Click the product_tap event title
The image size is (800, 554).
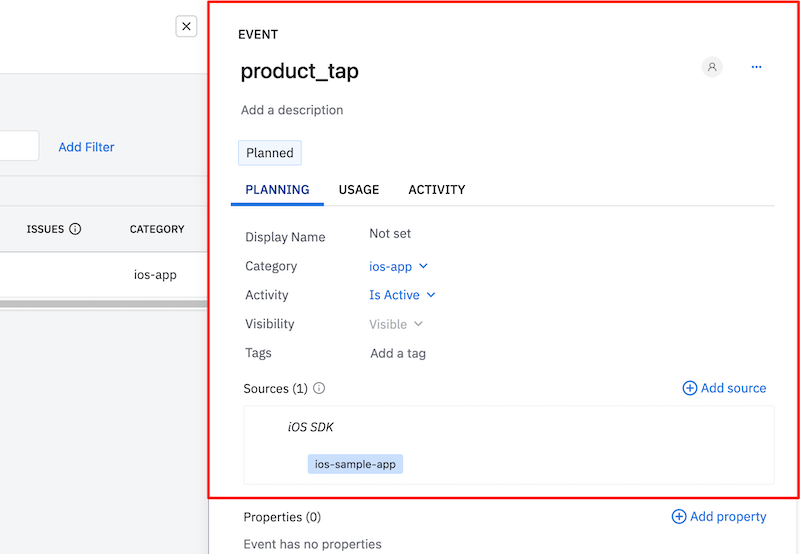tap(300, 71)
